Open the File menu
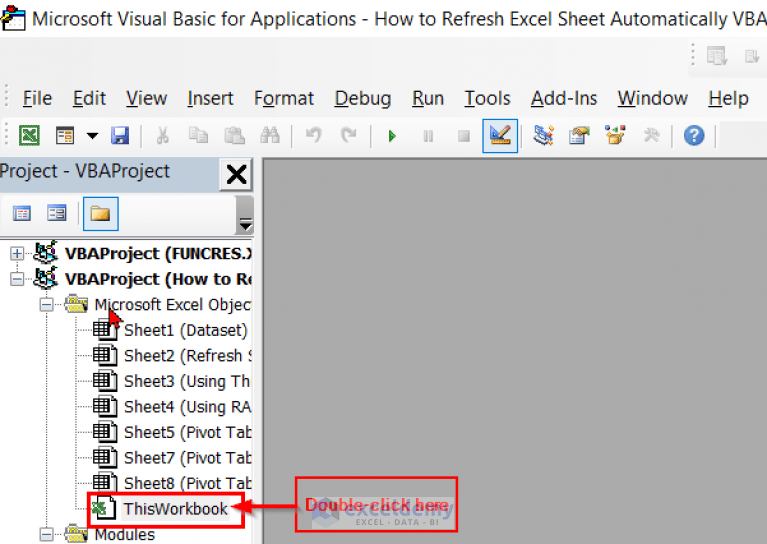Image resolution: width=767 pixels, height=544 pixels. (x=37, y=98)
